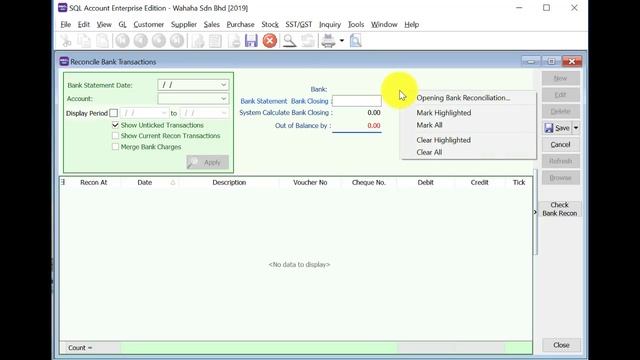Open the Sales menu
Image resolution: width=640 pixels, height=360 pixels.
point(211,24)
